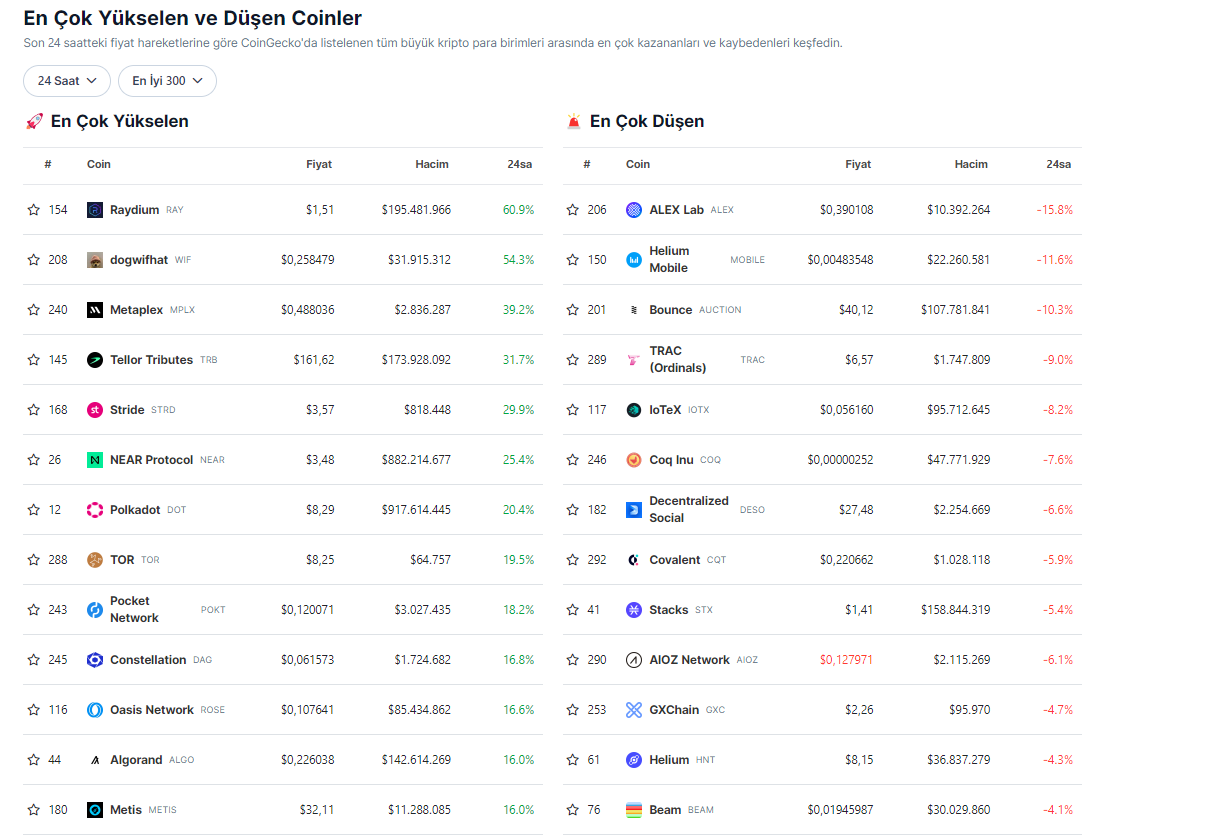1216x835 pixels.
Task: Open the En İyi 300 dropdown
Action: [x=167, y=81]
